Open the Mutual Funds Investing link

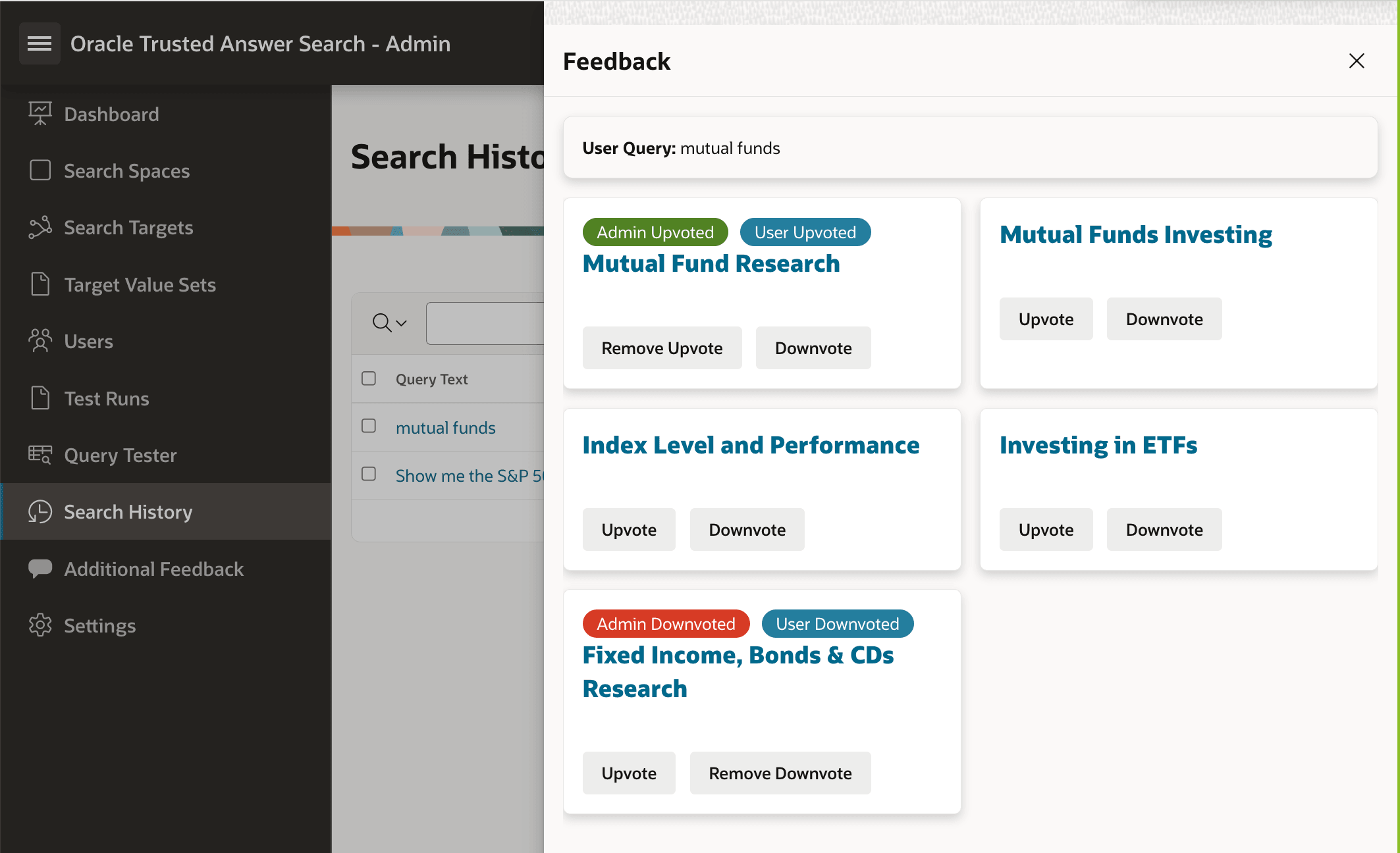click(x=1135, y=235)
